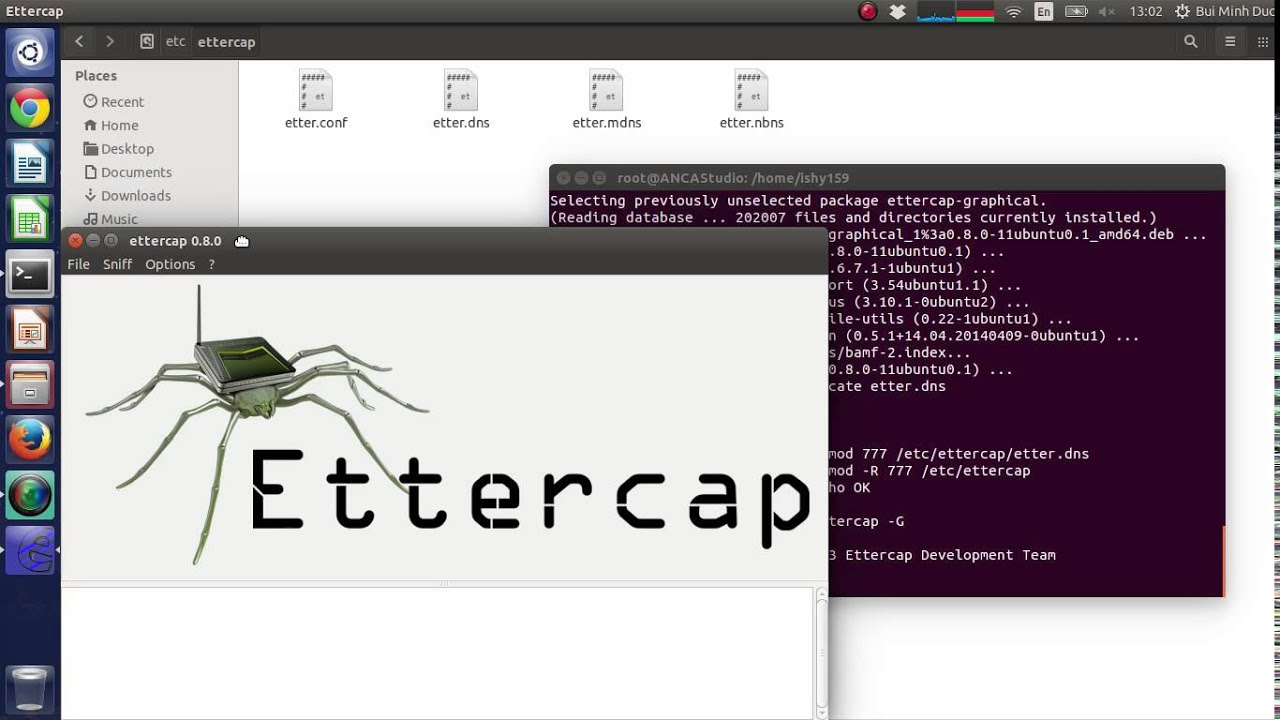1280x720 pixels.
Task: Open the Dropbox tray indicator
Action: [897, 11]
